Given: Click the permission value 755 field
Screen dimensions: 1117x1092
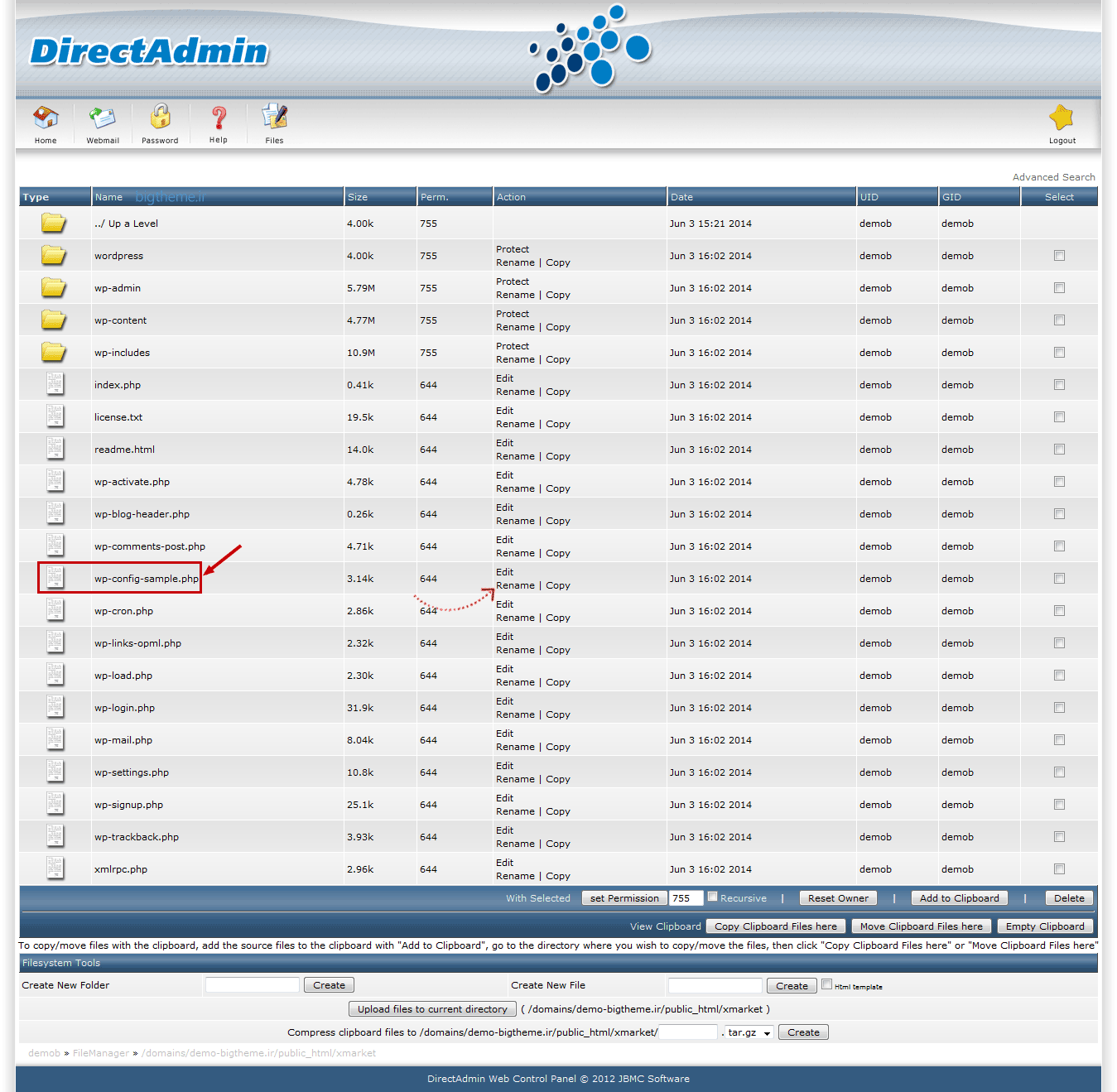Looking at the screenshot, I should pos(686,898).
